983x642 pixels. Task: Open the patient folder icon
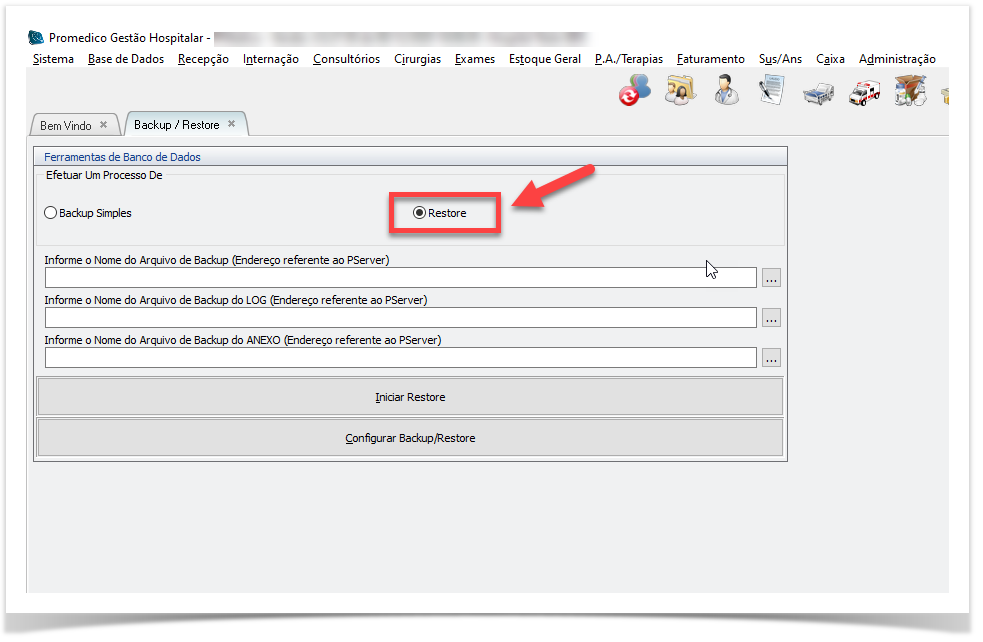point(681,92)
